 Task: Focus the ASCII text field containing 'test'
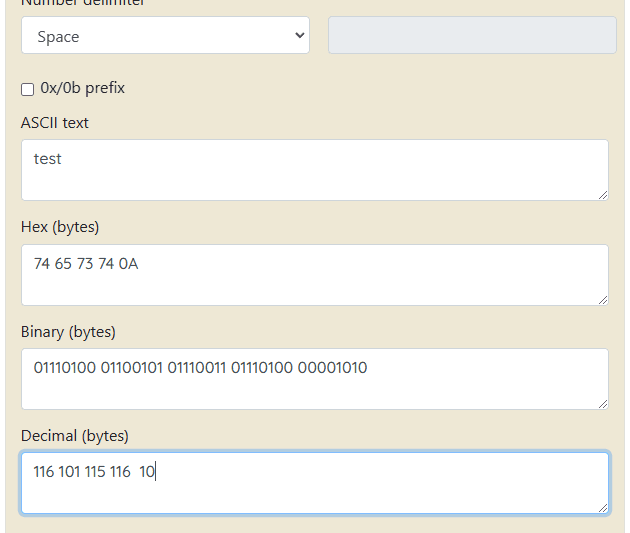click(x=314, y=169)
